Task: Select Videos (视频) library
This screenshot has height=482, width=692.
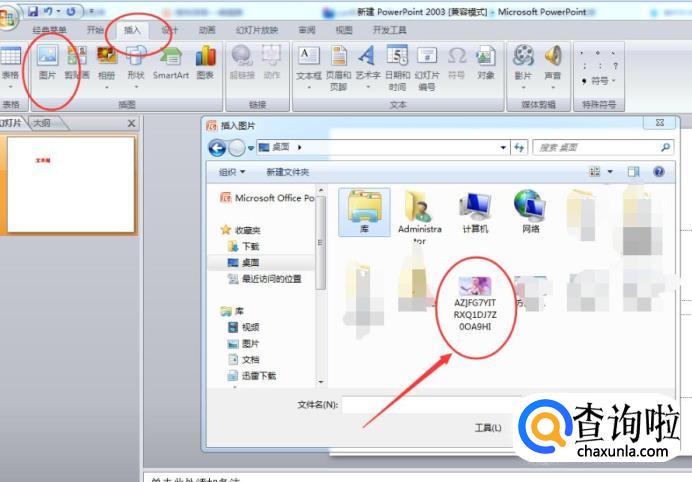Action: tap(243, 327)
